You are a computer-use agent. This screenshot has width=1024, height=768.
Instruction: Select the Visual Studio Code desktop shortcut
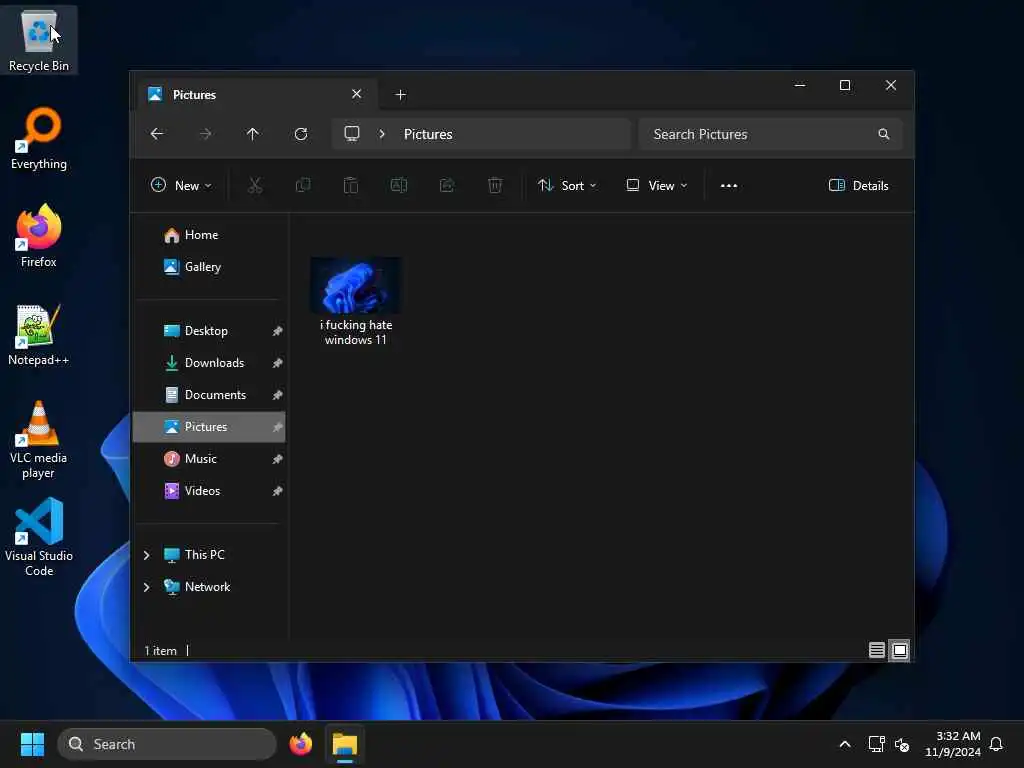pos(39,537)
